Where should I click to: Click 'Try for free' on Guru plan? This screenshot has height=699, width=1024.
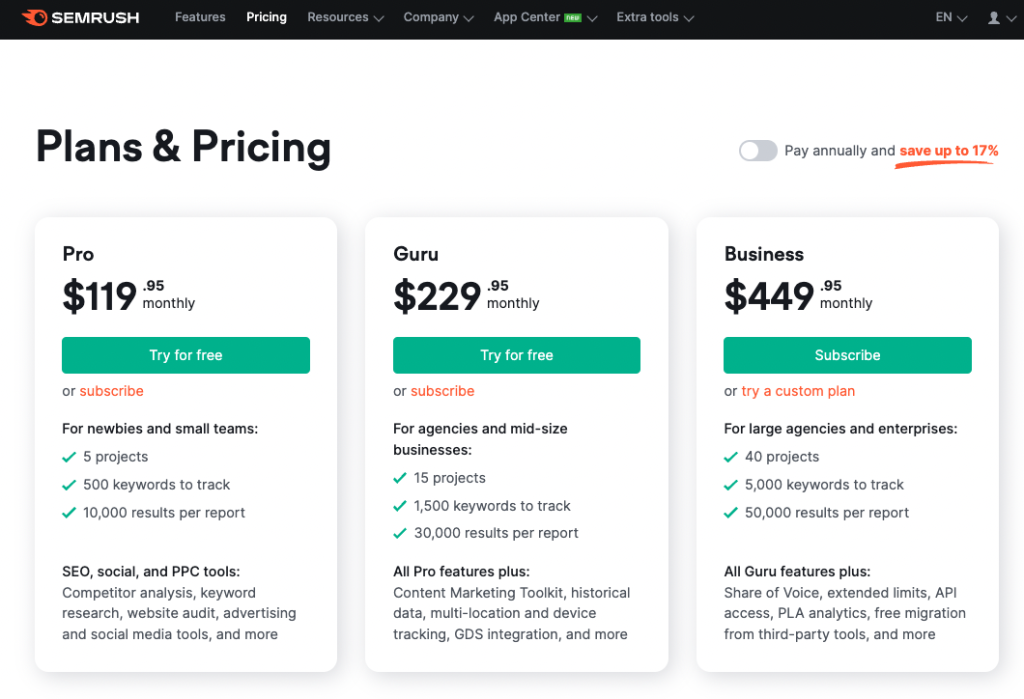517,355
